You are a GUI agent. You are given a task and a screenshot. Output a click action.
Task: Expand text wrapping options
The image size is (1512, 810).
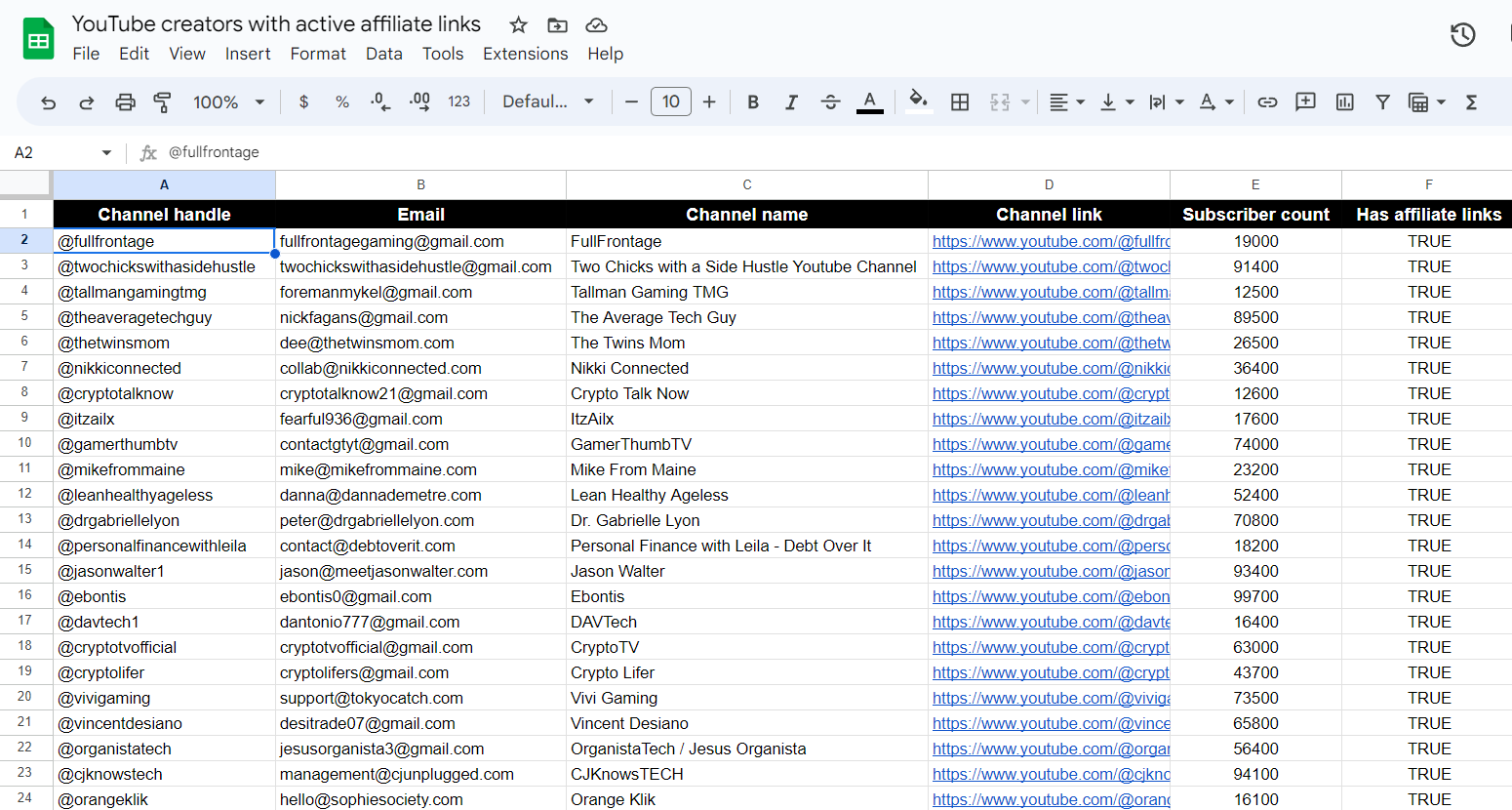(x=1179, y=101)
